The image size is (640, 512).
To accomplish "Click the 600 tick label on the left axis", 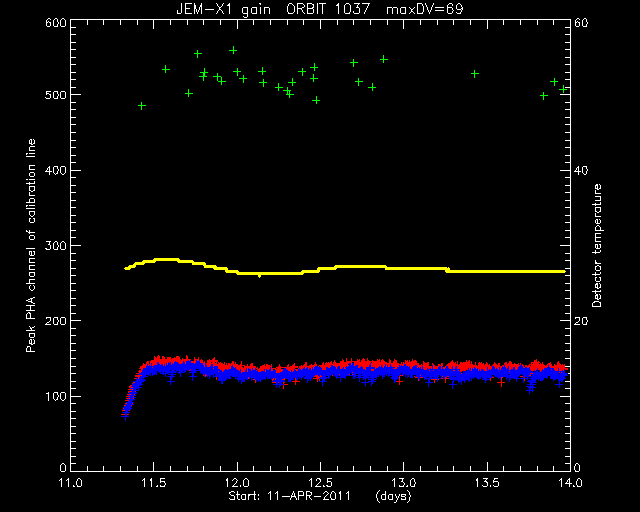I will point(56,22).
